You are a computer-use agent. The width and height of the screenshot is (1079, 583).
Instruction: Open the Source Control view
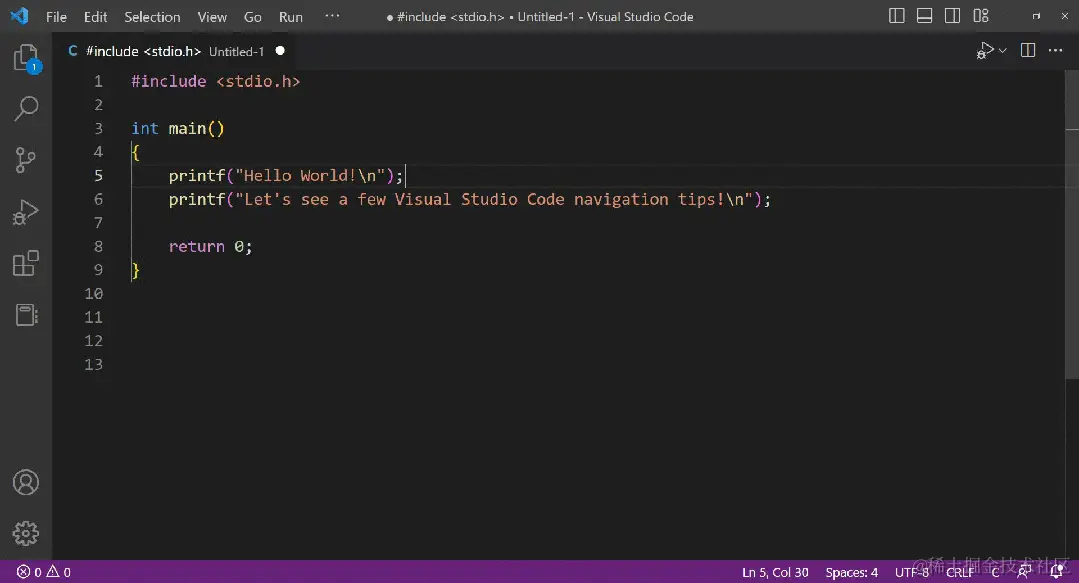[x=25, y=160]
